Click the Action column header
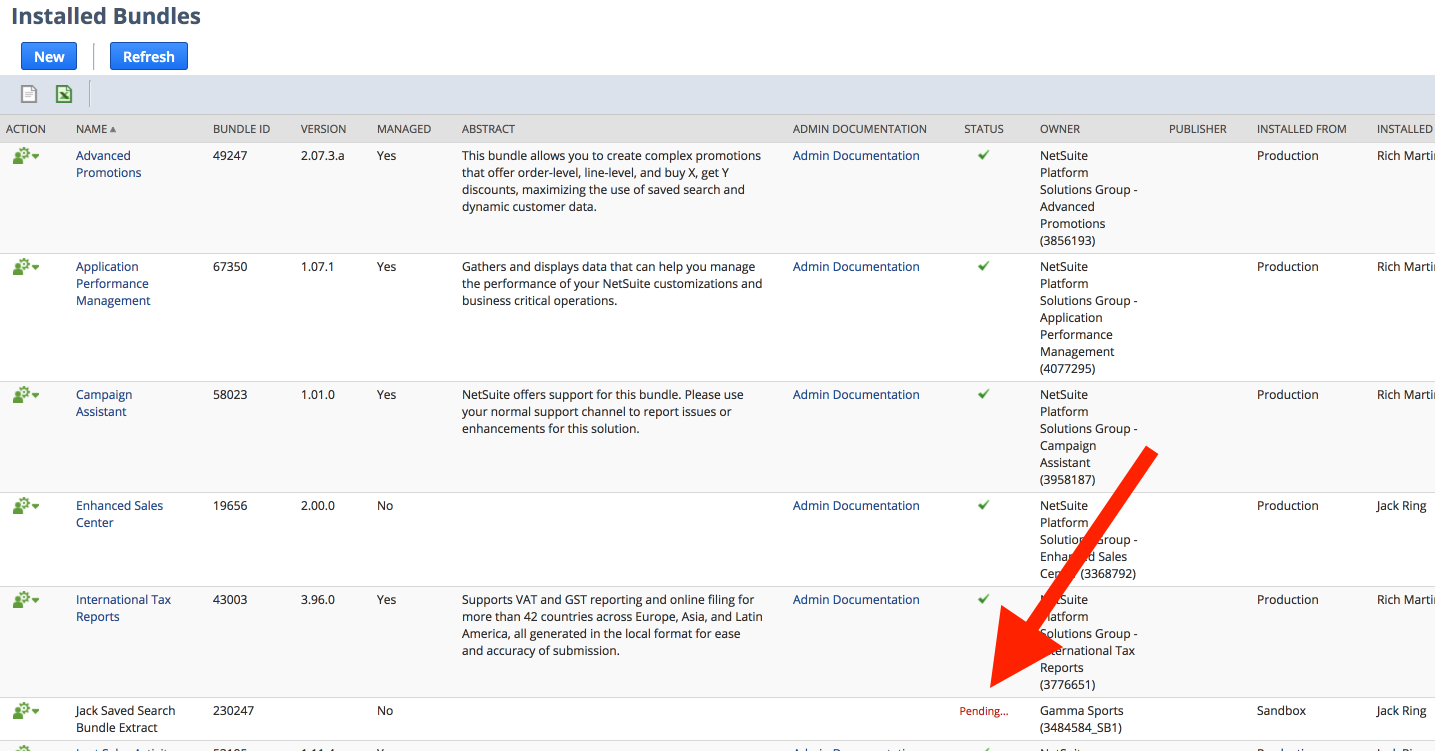 click(26, 129)
